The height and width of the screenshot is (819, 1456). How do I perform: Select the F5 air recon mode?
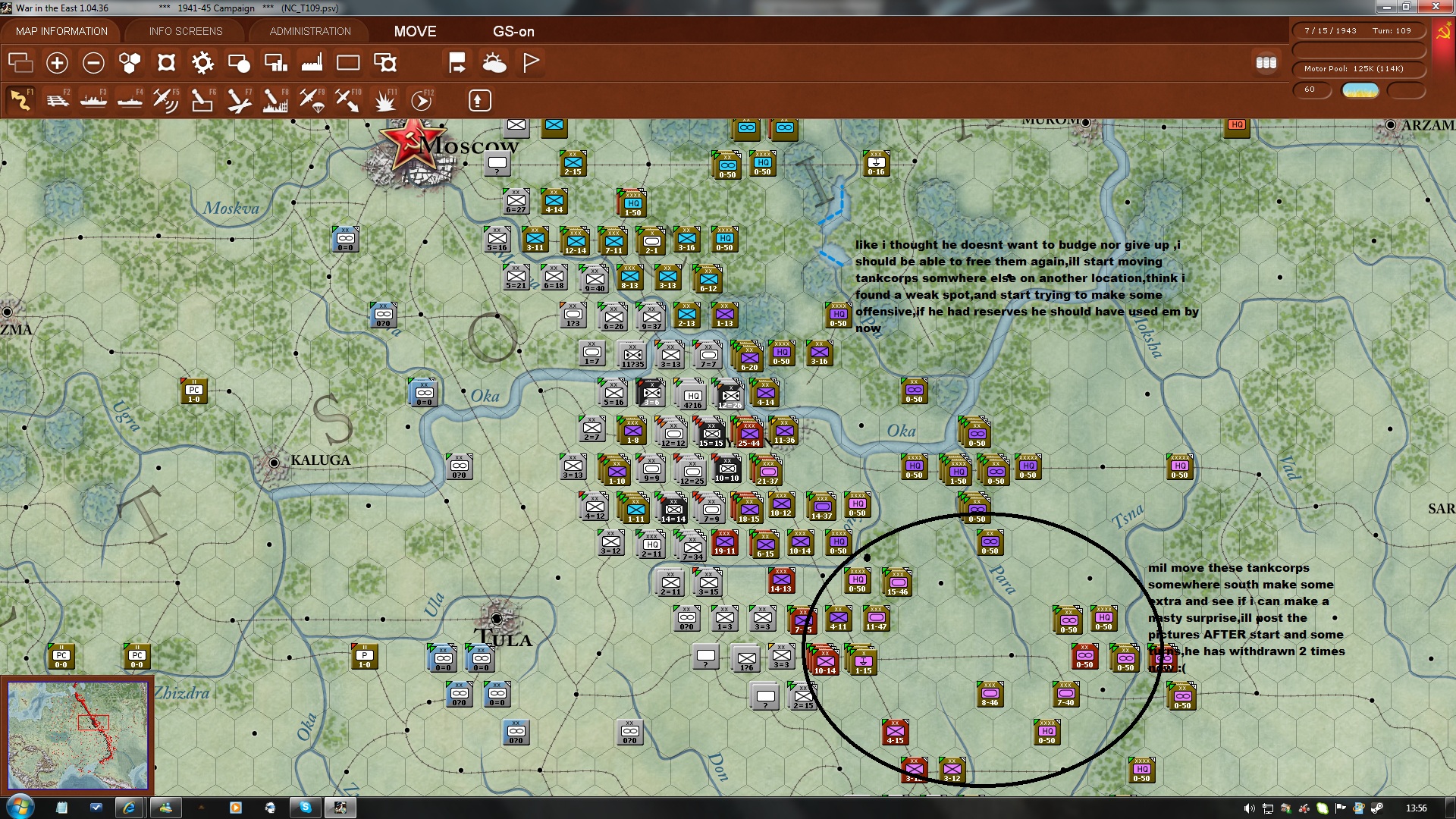click(x=166, y=100)
